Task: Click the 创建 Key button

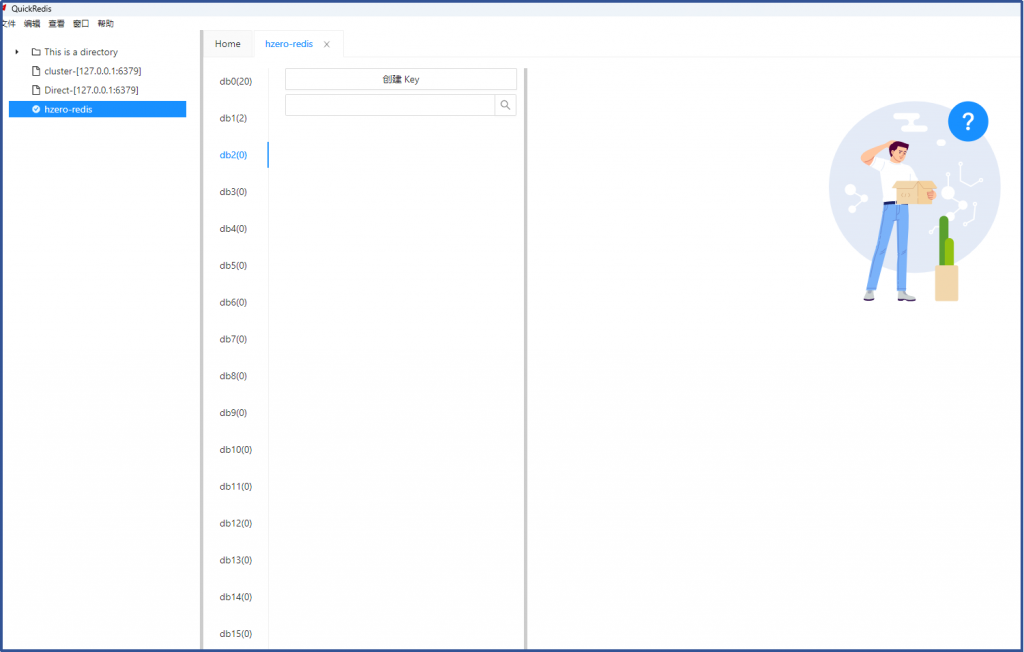Action: (400, 79)
